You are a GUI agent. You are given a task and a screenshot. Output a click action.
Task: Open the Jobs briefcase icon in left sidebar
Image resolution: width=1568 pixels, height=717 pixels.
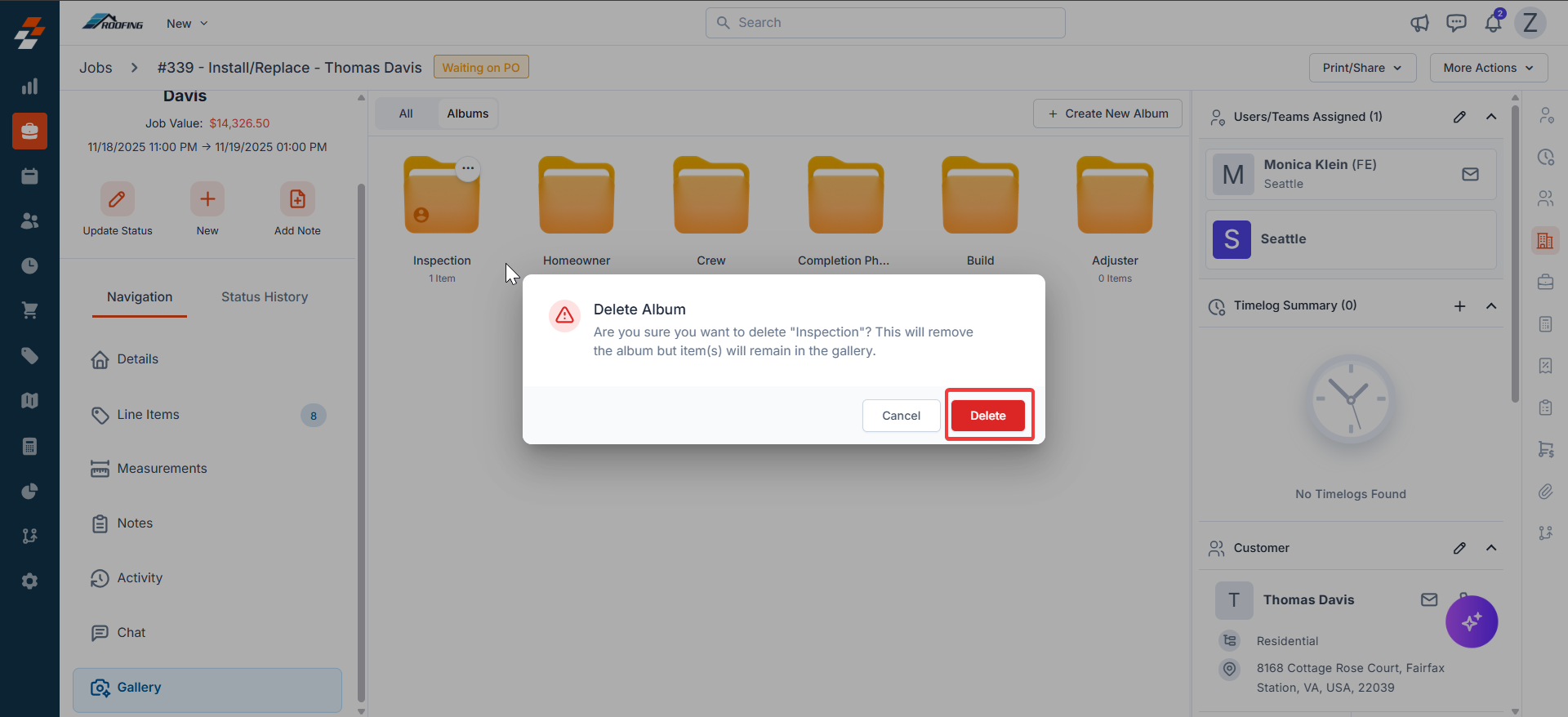29,131
